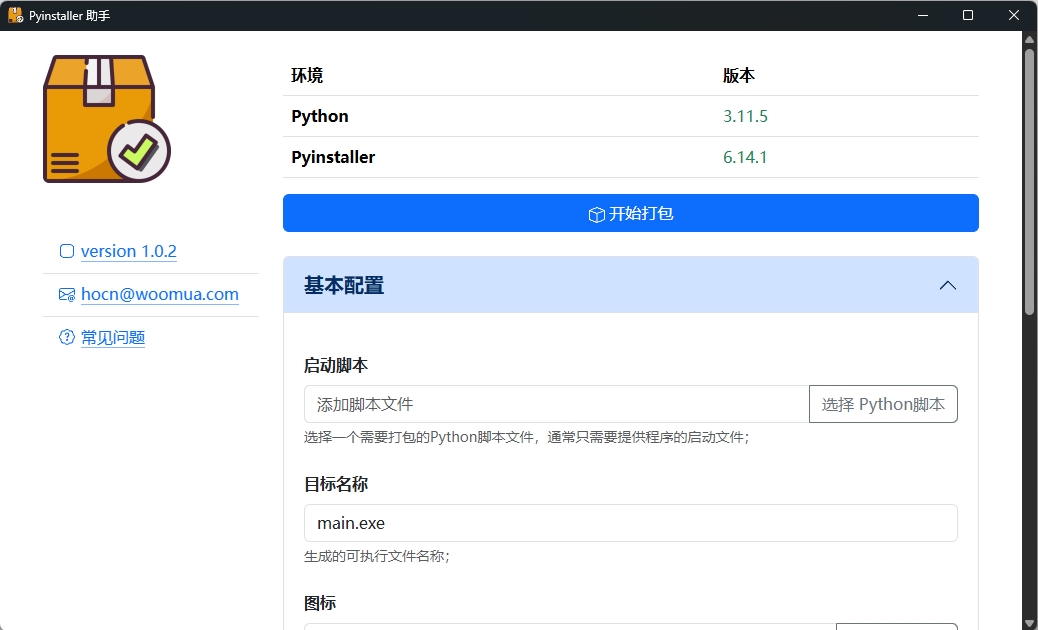1038x630 pixels.
Task: Click the 基本配置 section header title
Action: click(344, 285)
